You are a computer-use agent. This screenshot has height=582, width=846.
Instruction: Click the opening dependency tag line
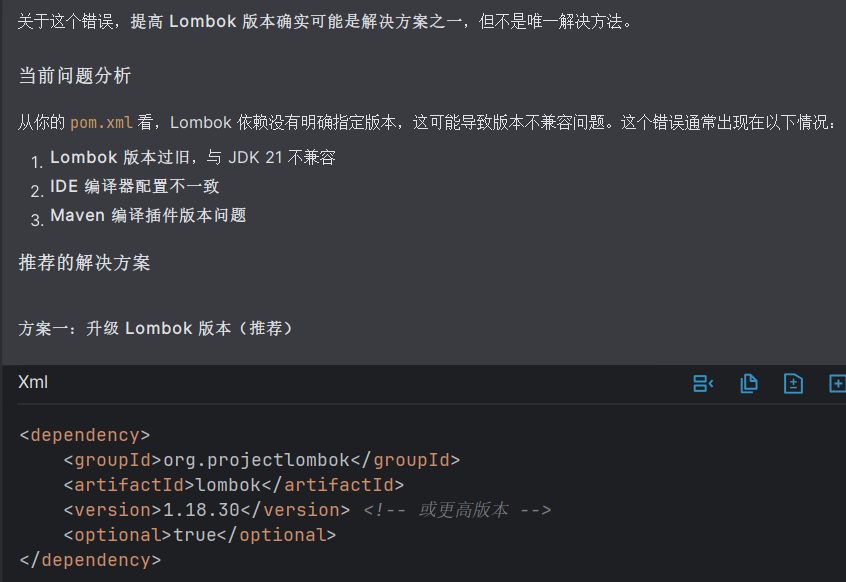85,435
